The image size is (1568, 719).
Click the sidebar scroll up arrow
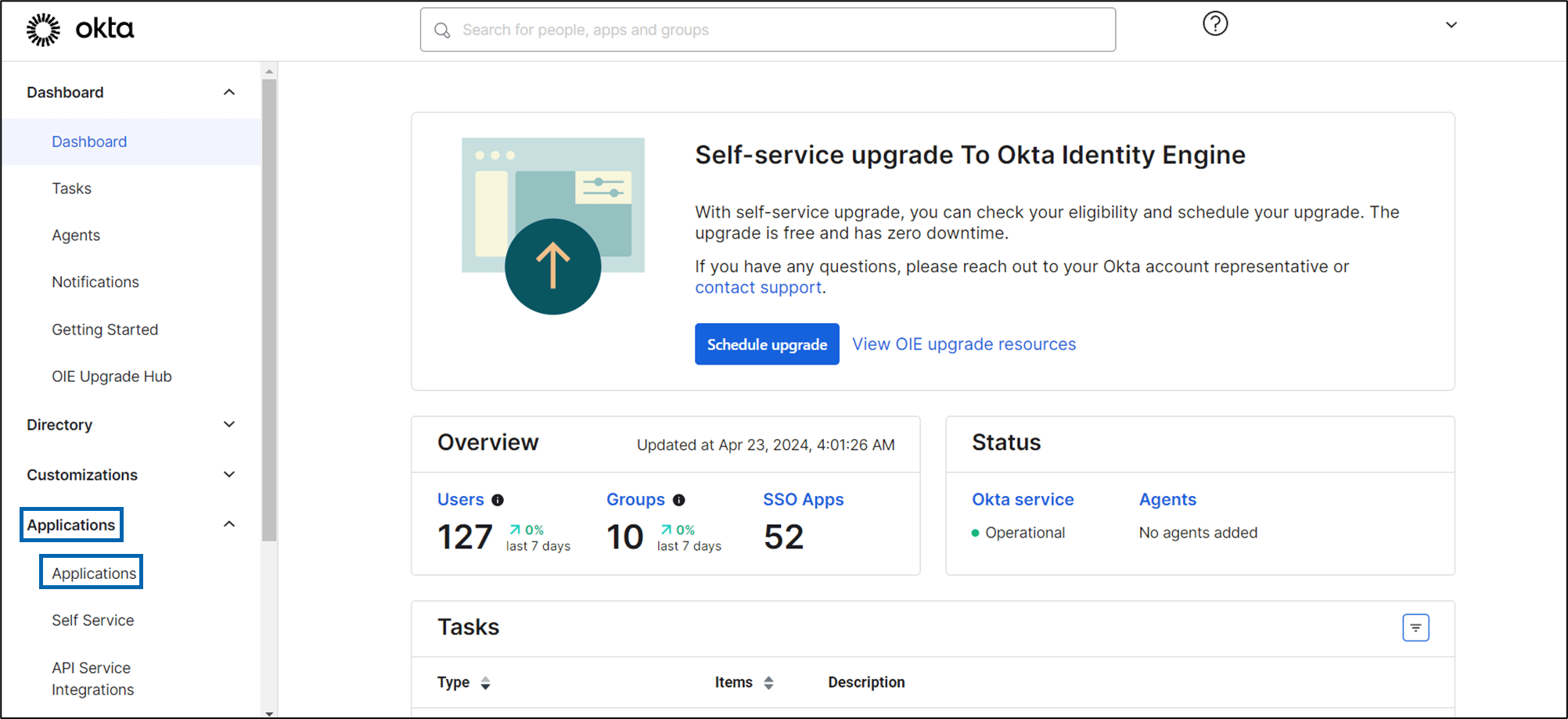[269, 71]
